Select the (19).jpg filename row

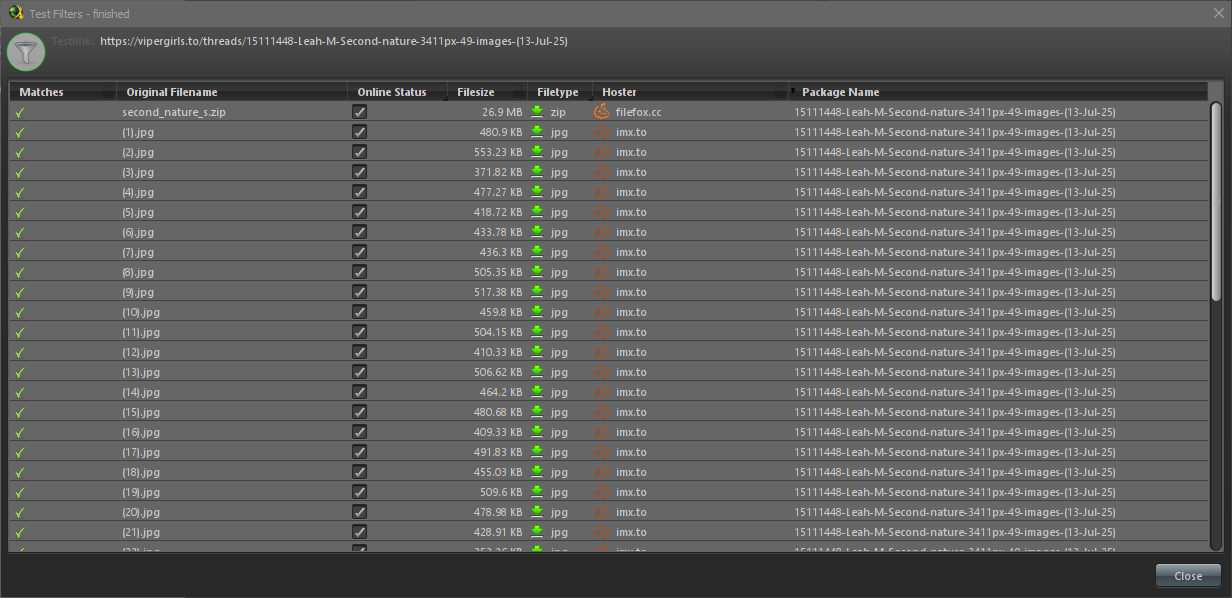tap(141, 492)
